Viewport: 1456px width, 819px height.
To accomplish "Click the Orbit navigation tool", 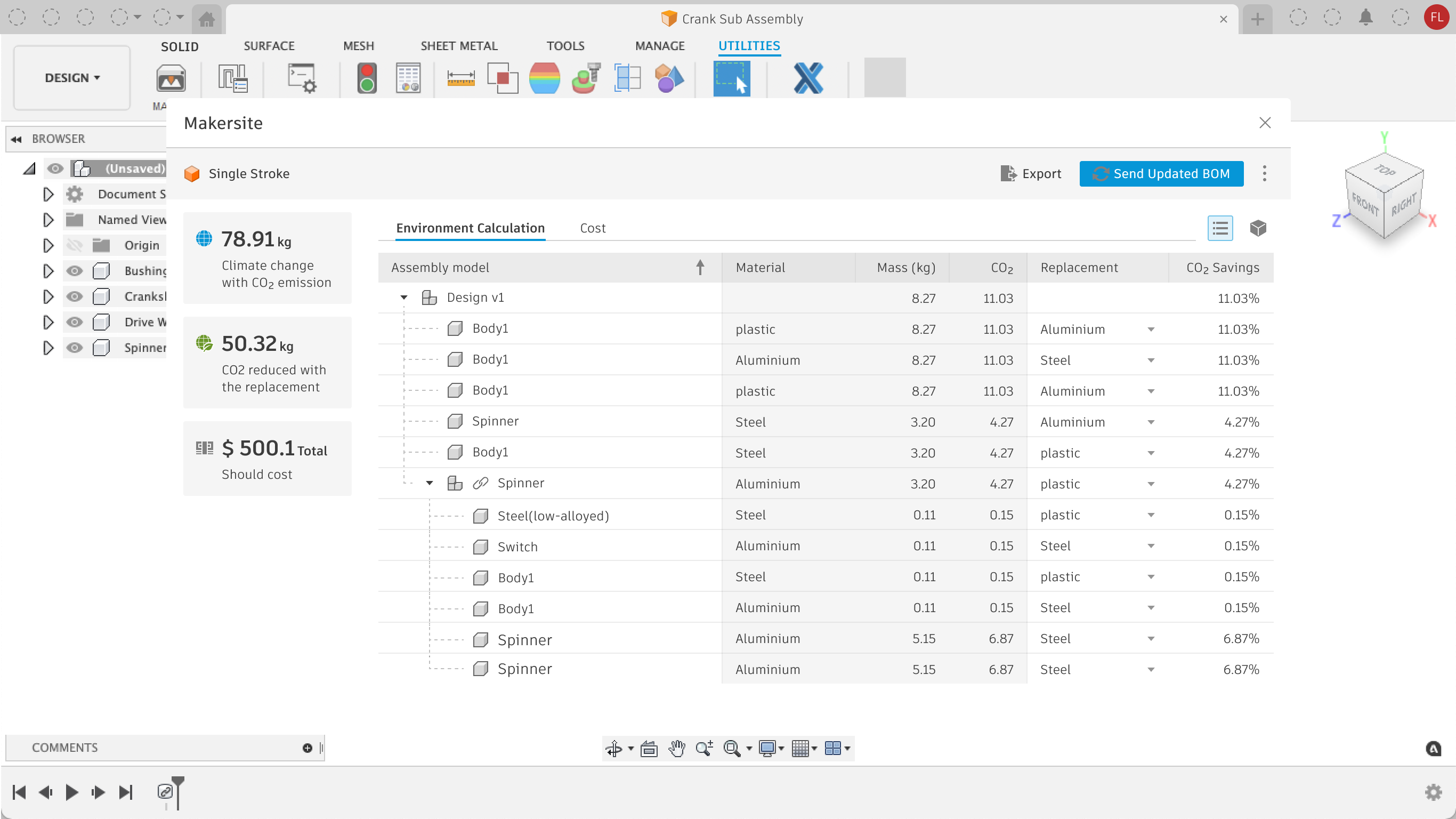I will [x=614, y=748].
